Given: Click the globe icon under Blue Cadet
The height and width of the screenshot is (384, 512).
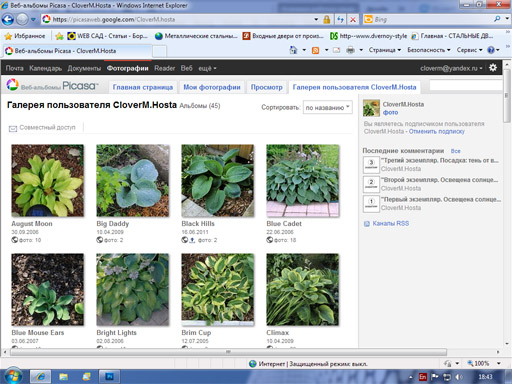Looking at the screenshot, I should [270, 240].
